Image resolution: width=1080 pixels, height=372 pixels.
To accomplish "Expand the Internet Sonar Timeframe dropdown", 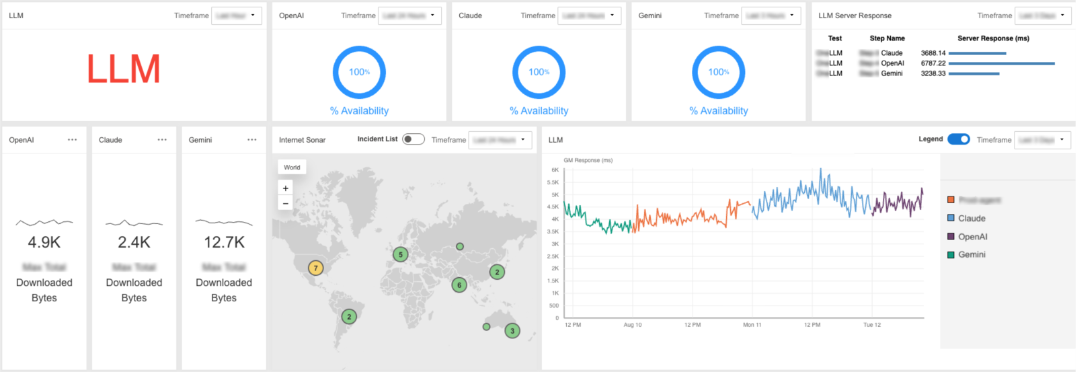I will pos(500,140).
